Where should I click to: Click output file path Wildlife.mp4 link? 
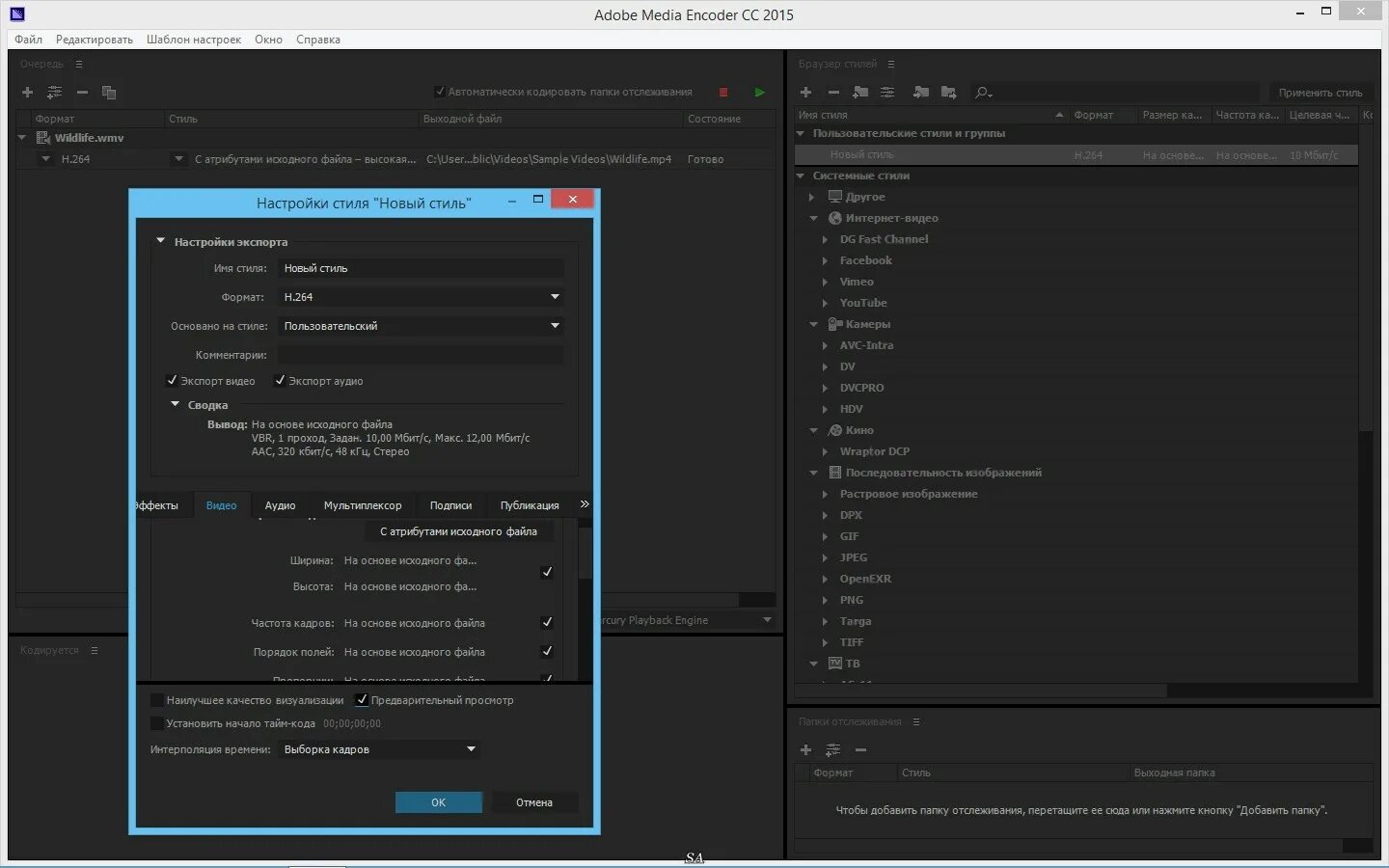point(549,159)
